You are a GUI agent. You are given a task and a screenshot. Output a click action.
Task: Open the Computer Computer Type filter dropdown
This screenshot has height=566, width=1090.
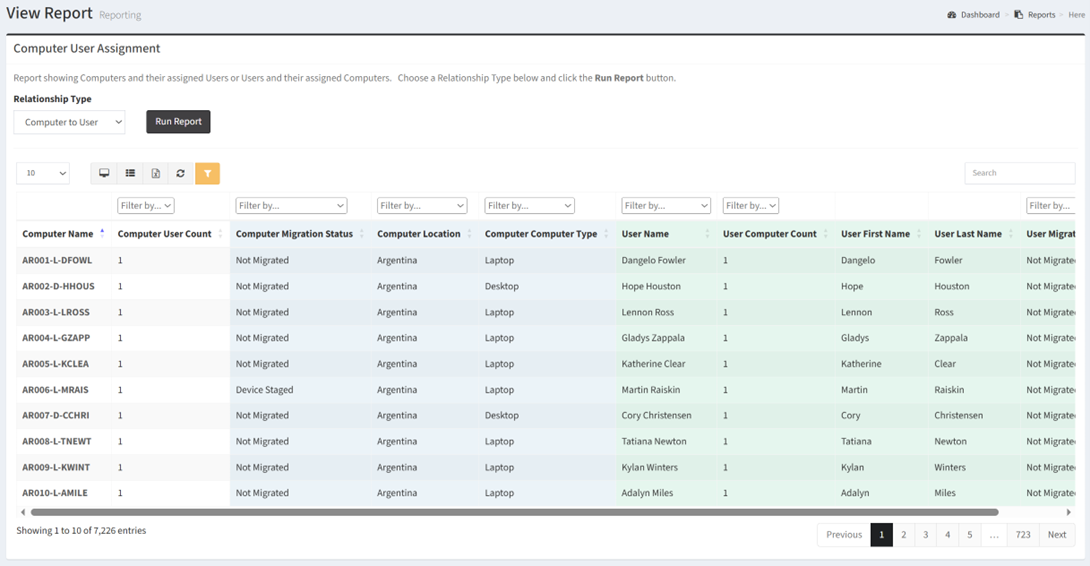[529, 206]
